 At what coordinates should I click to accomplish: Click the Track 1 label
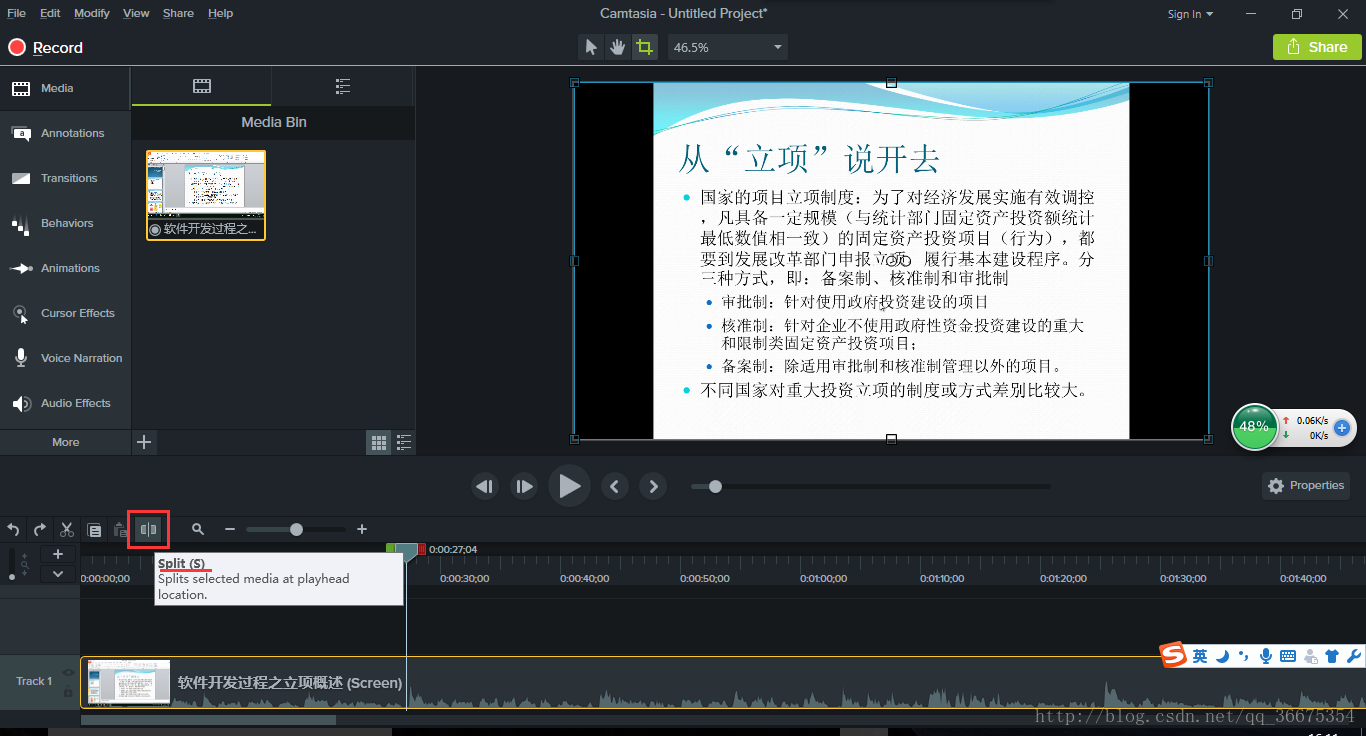[x=34, y=681]
